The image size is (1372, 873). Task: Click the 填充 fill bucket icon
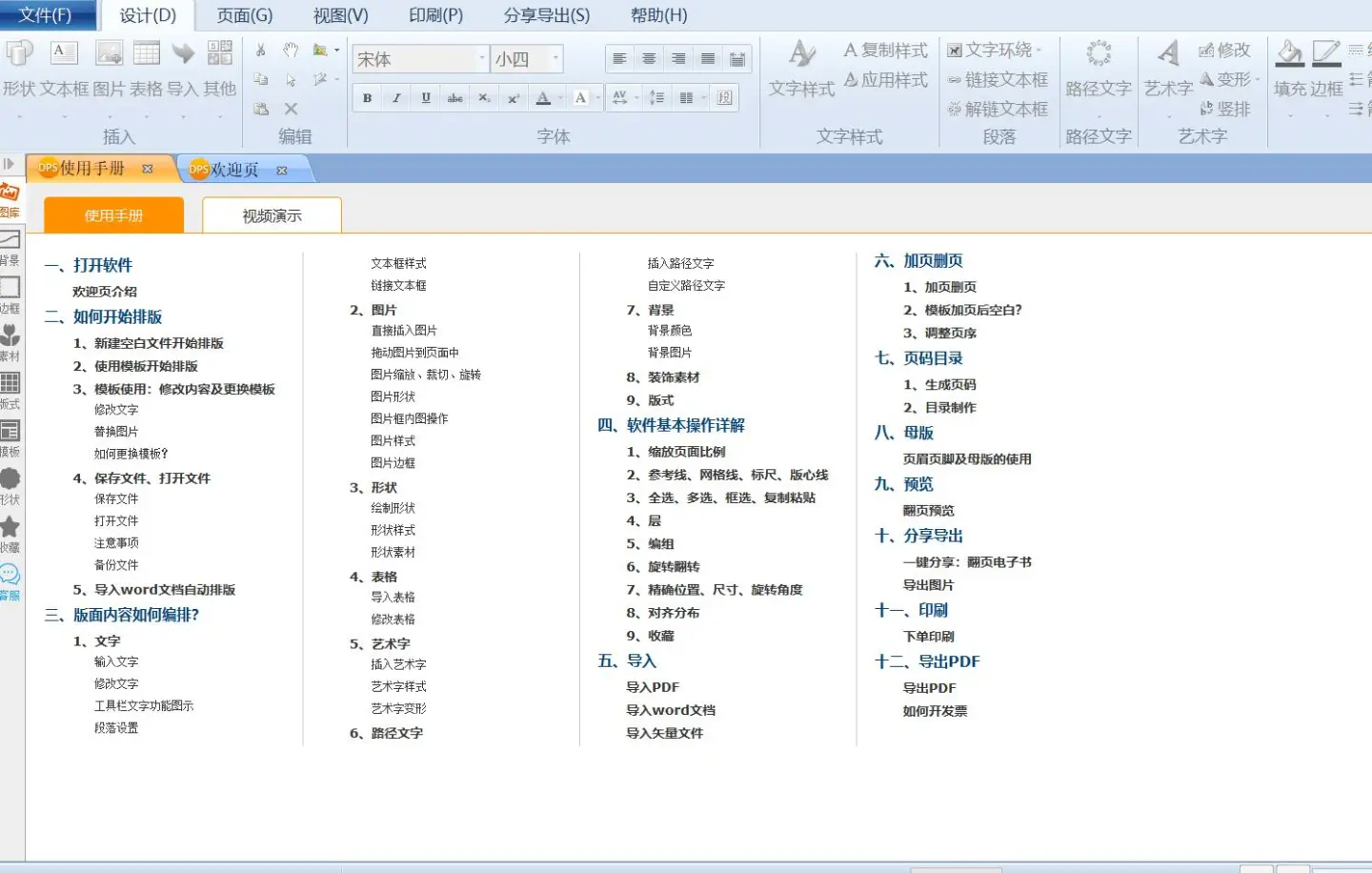[1289, 55]
